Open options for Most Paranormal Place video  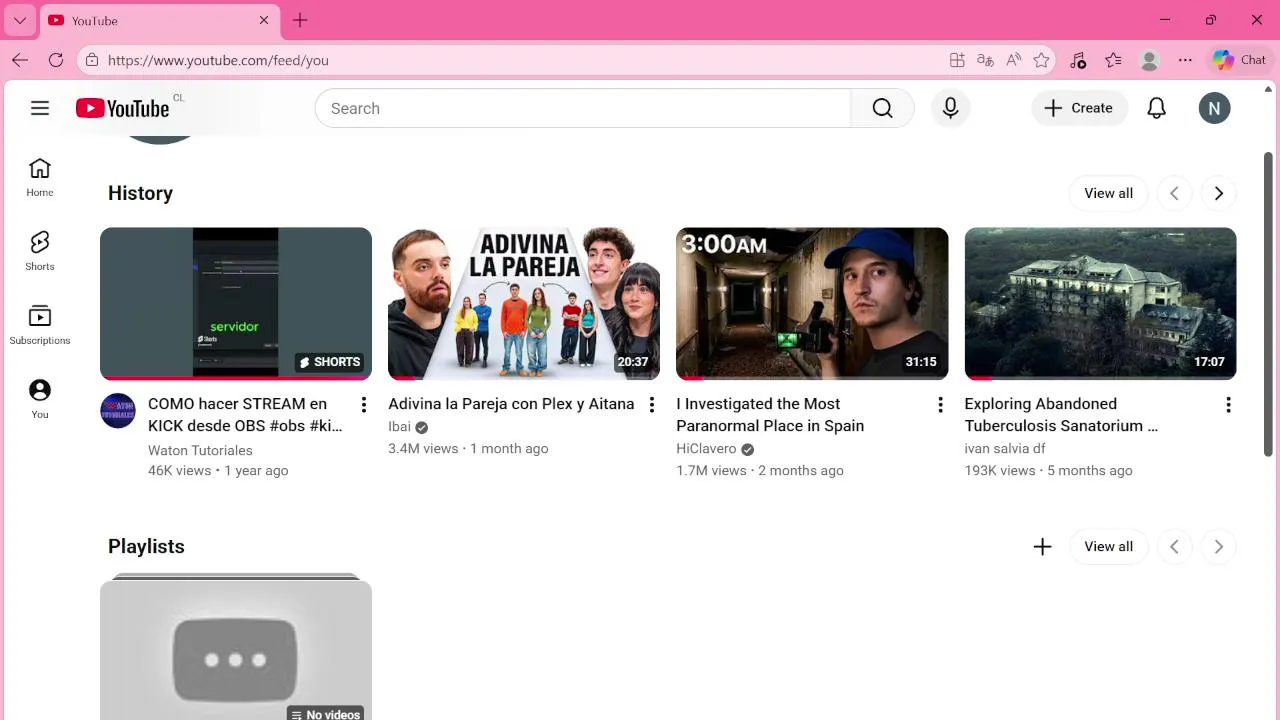coord(940,405)
